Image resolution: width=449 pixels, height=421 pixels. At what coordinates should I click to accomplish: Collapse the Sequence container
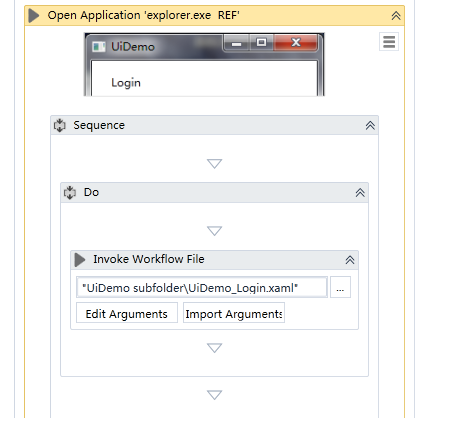pyautogui.click(x=370, y=125)
